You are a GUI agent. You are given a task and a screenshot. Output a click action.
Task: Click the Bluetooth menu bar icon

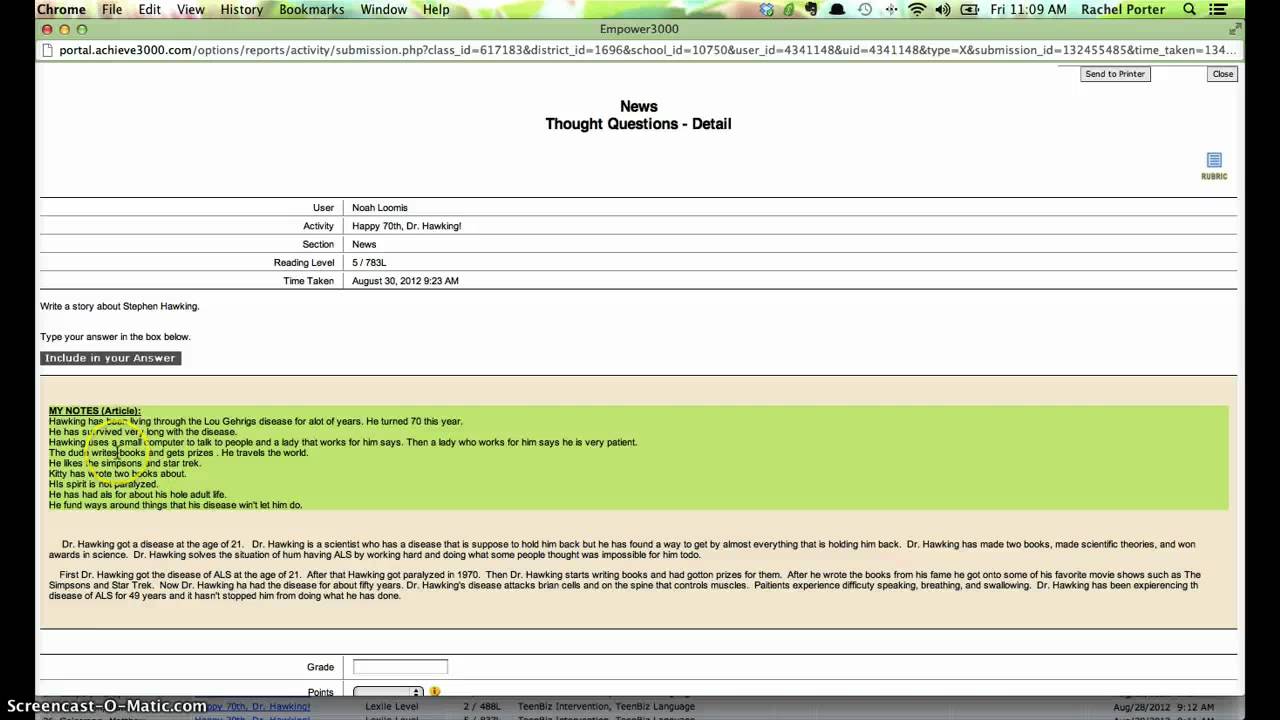click(890, 9)
